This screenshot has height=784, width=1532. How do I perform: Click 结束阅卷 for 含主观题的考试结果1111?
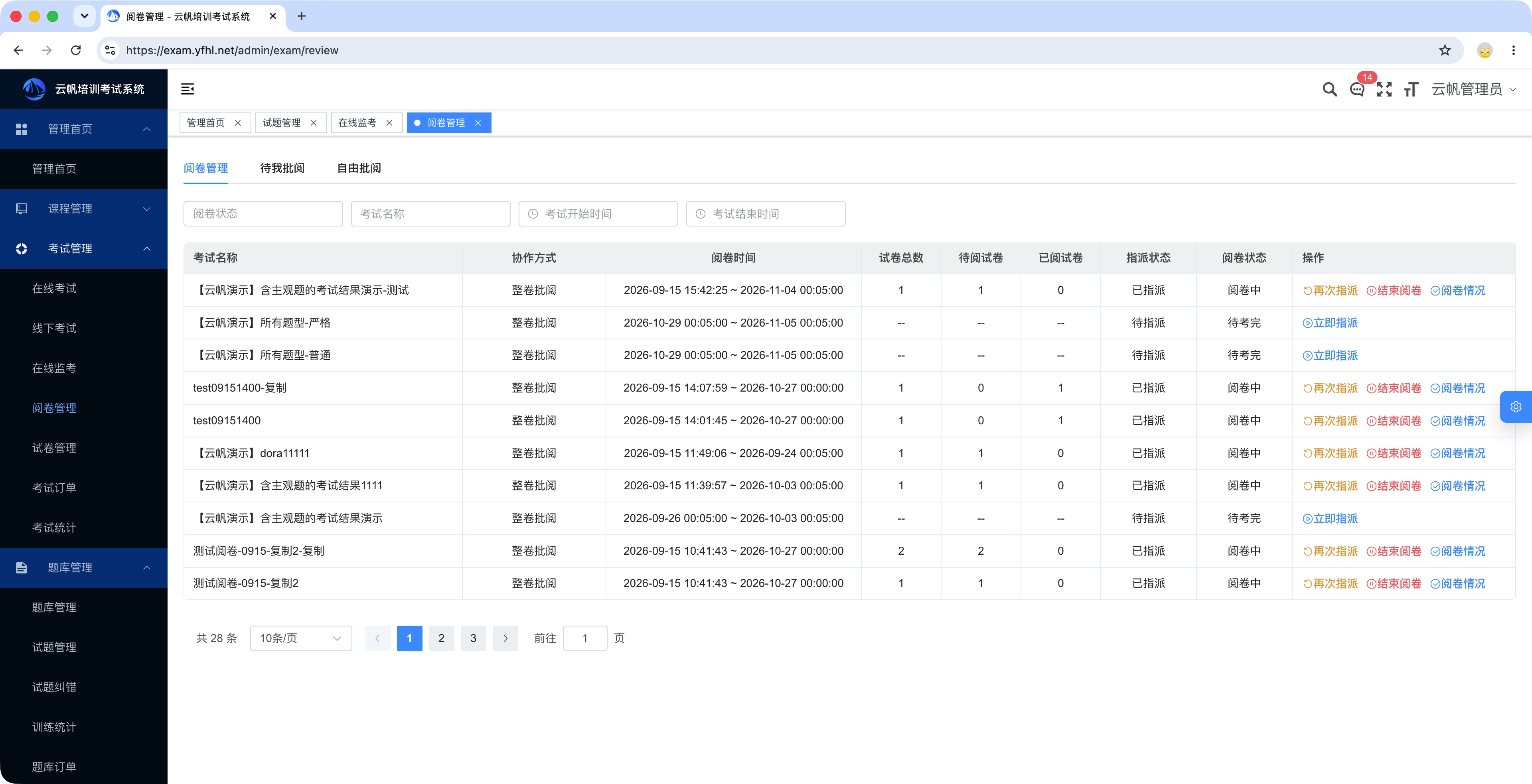(1394, 486)
